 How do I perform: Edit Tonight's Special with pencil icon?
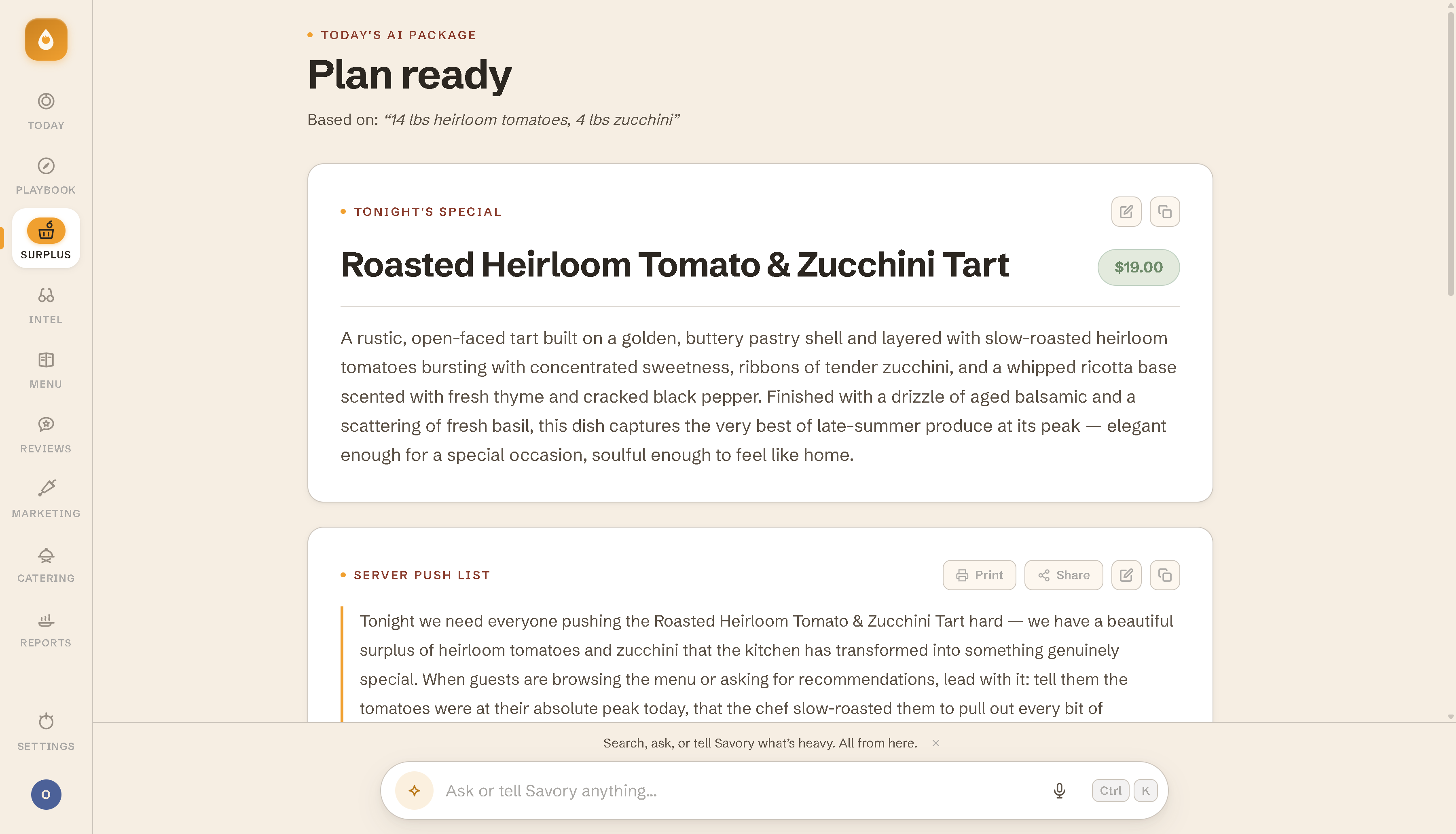[x=1126, y=211]
